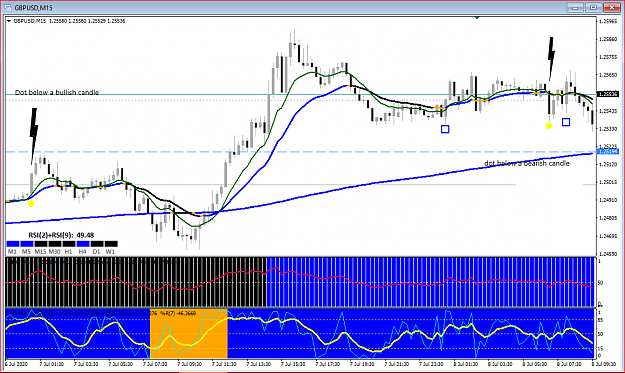Click the chart window icon beside GBPUSD,M15 title
This screenshot has height=373, width=625.
pos(8,8)
